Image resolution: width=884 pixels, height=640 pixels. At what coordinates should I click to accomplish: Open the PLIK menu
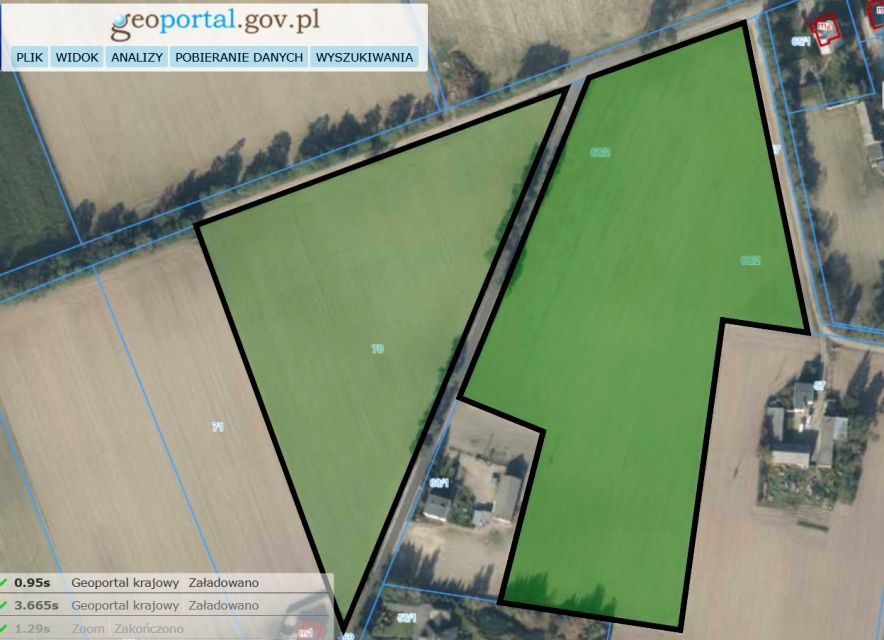(30, 57)
